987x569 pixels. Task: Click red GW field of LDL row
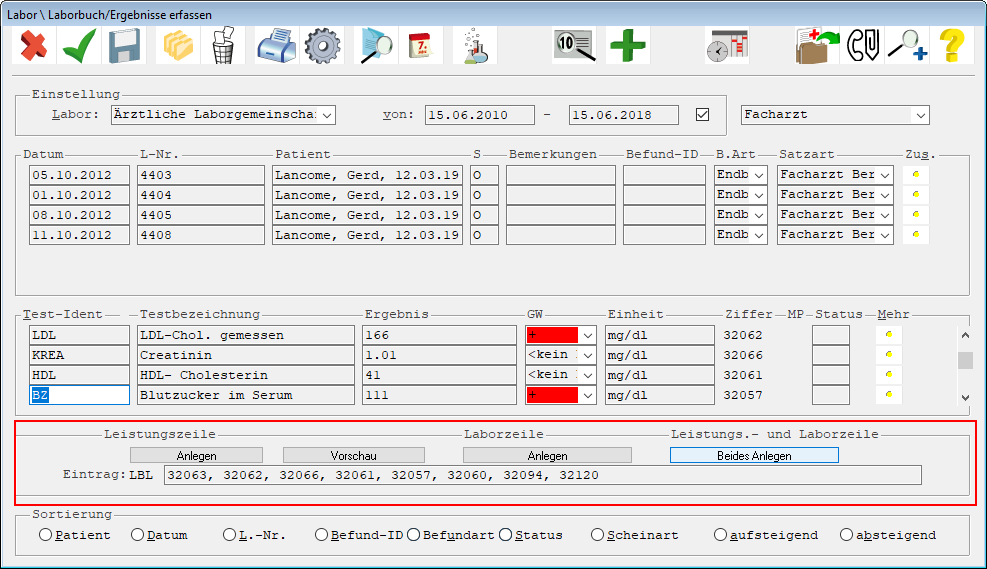(x=552, y=335)
